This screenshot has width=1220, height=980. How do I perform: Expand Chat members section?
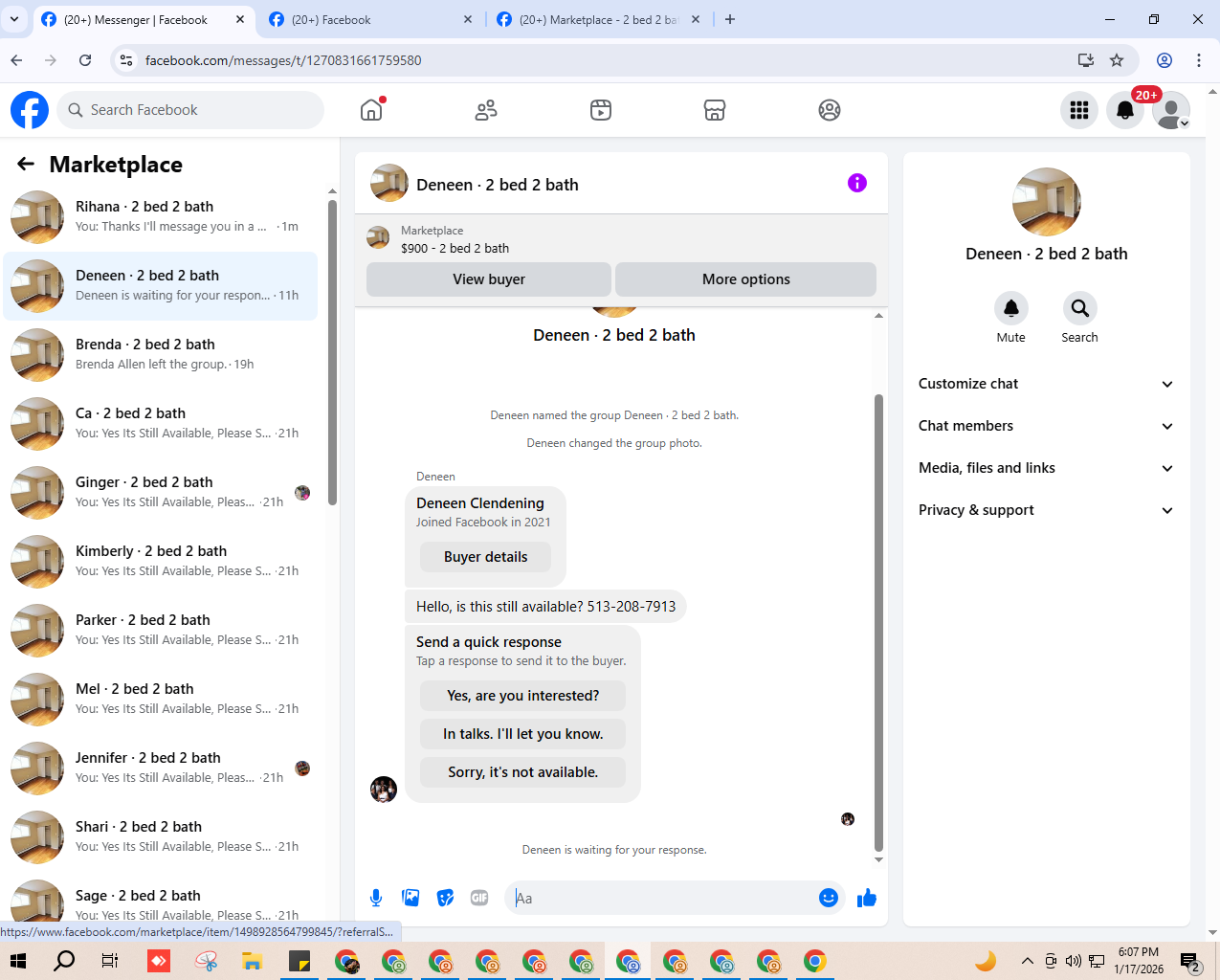tap(1047, 426)
